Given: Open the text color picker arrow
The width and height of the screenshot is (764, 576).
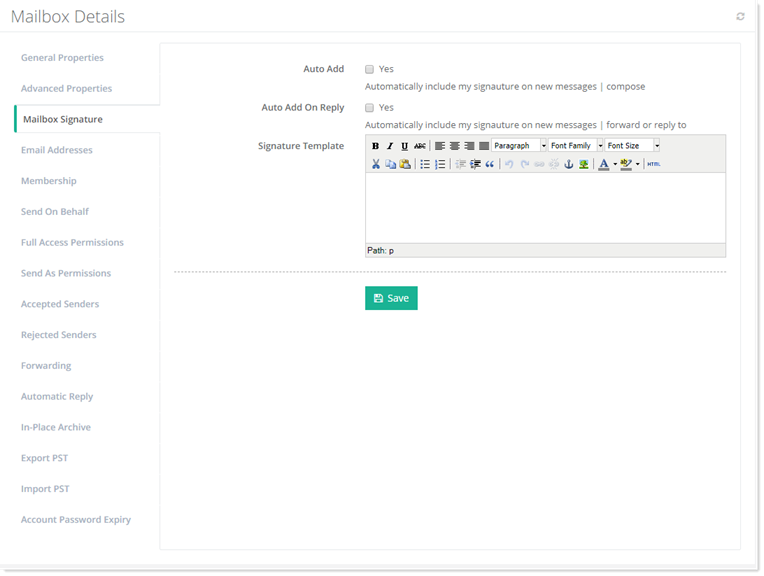Looking at the screenshot, I should pyautogui.click(x=615, y=164).
